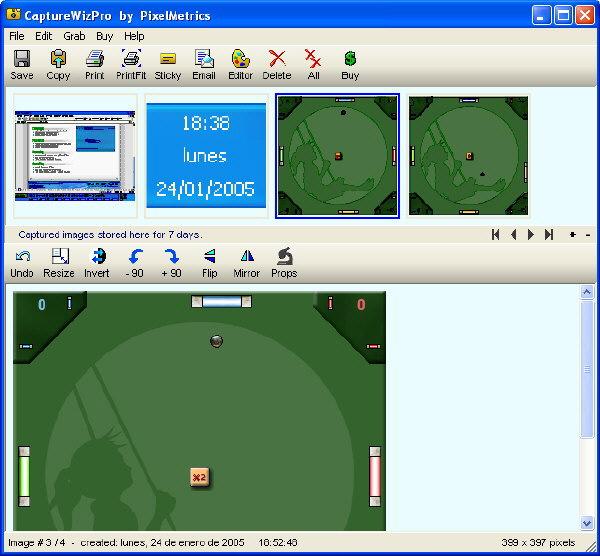Screen dimensions: 600x556
Task: Select the highlighted green game thumbnail
Action: 338,156
